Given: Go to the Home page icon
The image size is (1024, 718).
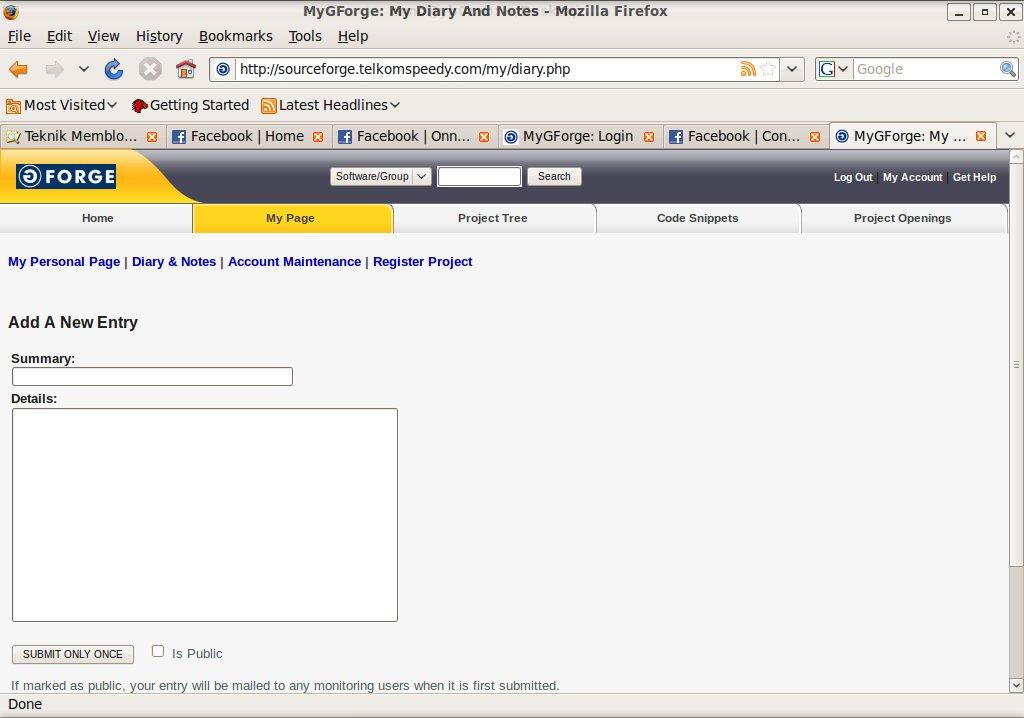Looking at the screenshot, I should (186, 69).
